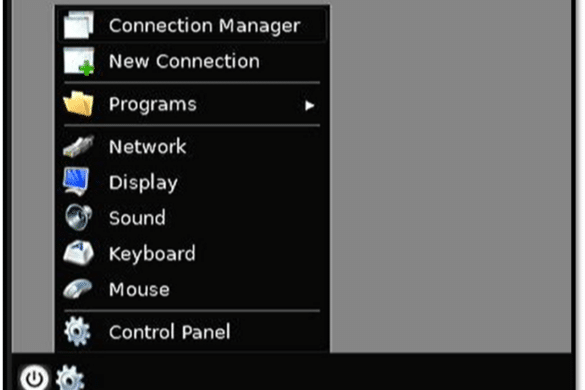Click the Control Panel gear icon in menu

pos(78,331)
